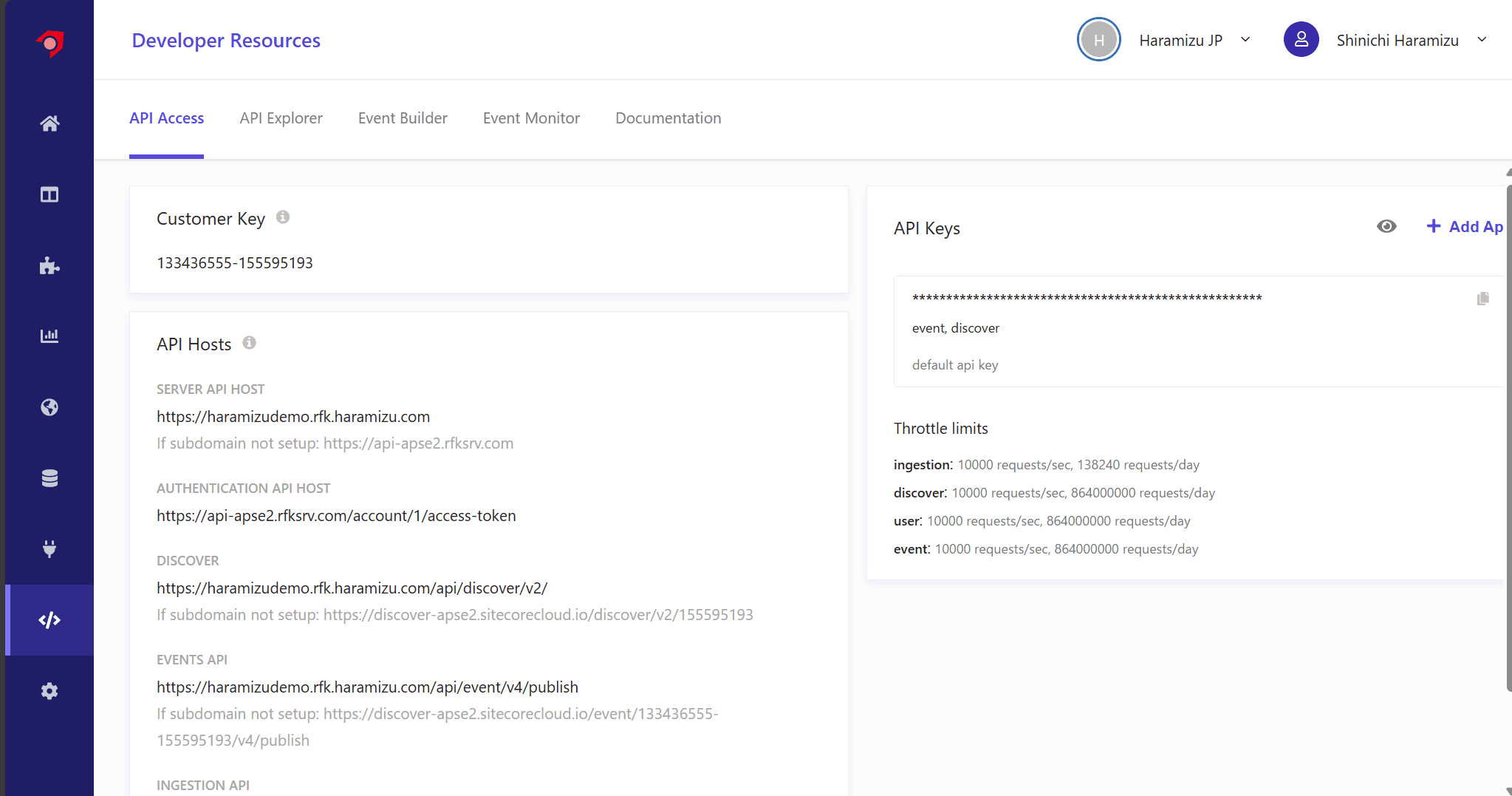Switch to the Event Builder tab
The image size is (1512, 796).
403,118
